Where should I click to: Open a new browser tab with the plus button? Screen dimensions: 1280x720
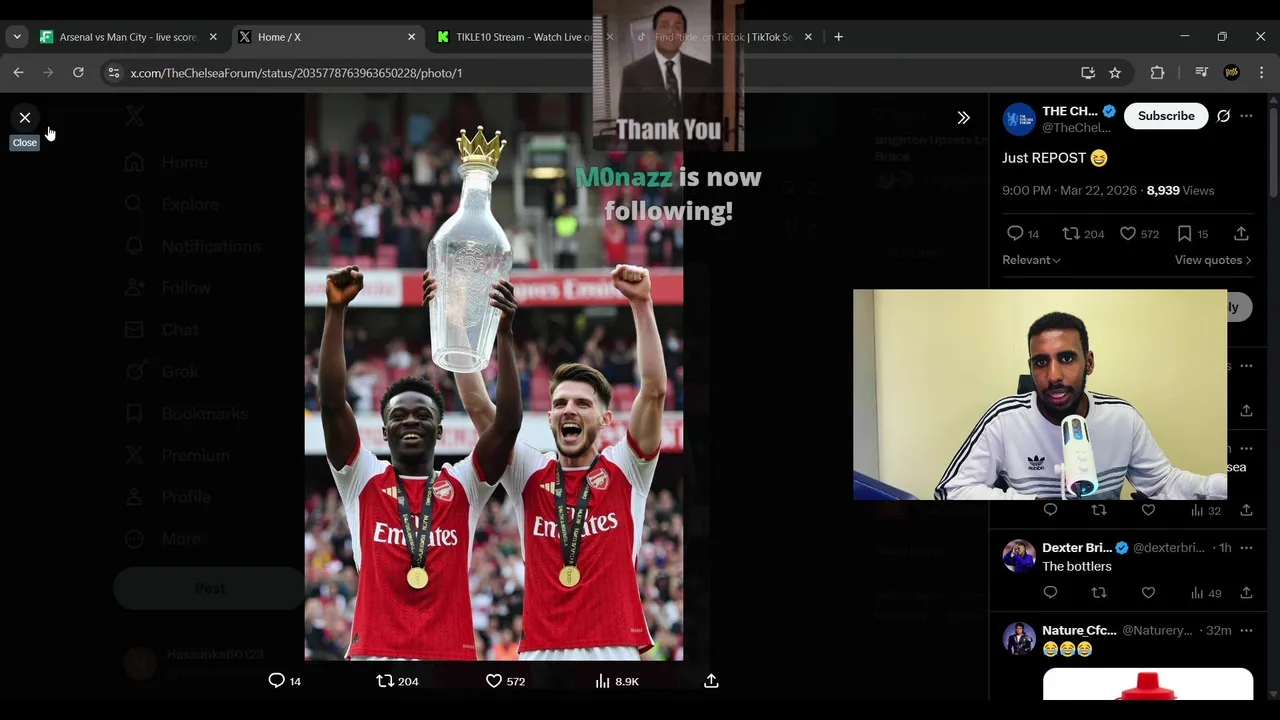838,37
